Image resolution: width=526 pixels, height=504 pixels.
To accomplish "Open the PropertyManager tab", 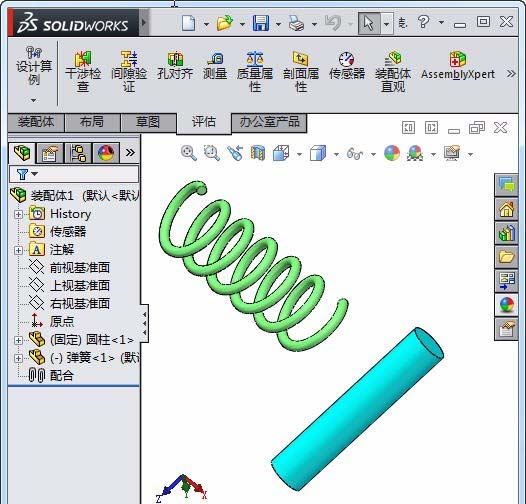I will tap(50, 153).
